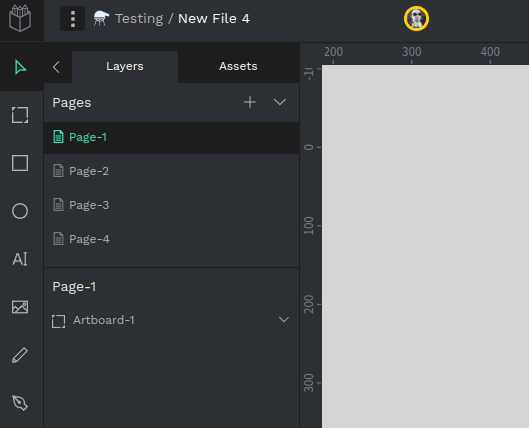Switch to the Assets tab
Screen dimensions: 529x428
238,66
